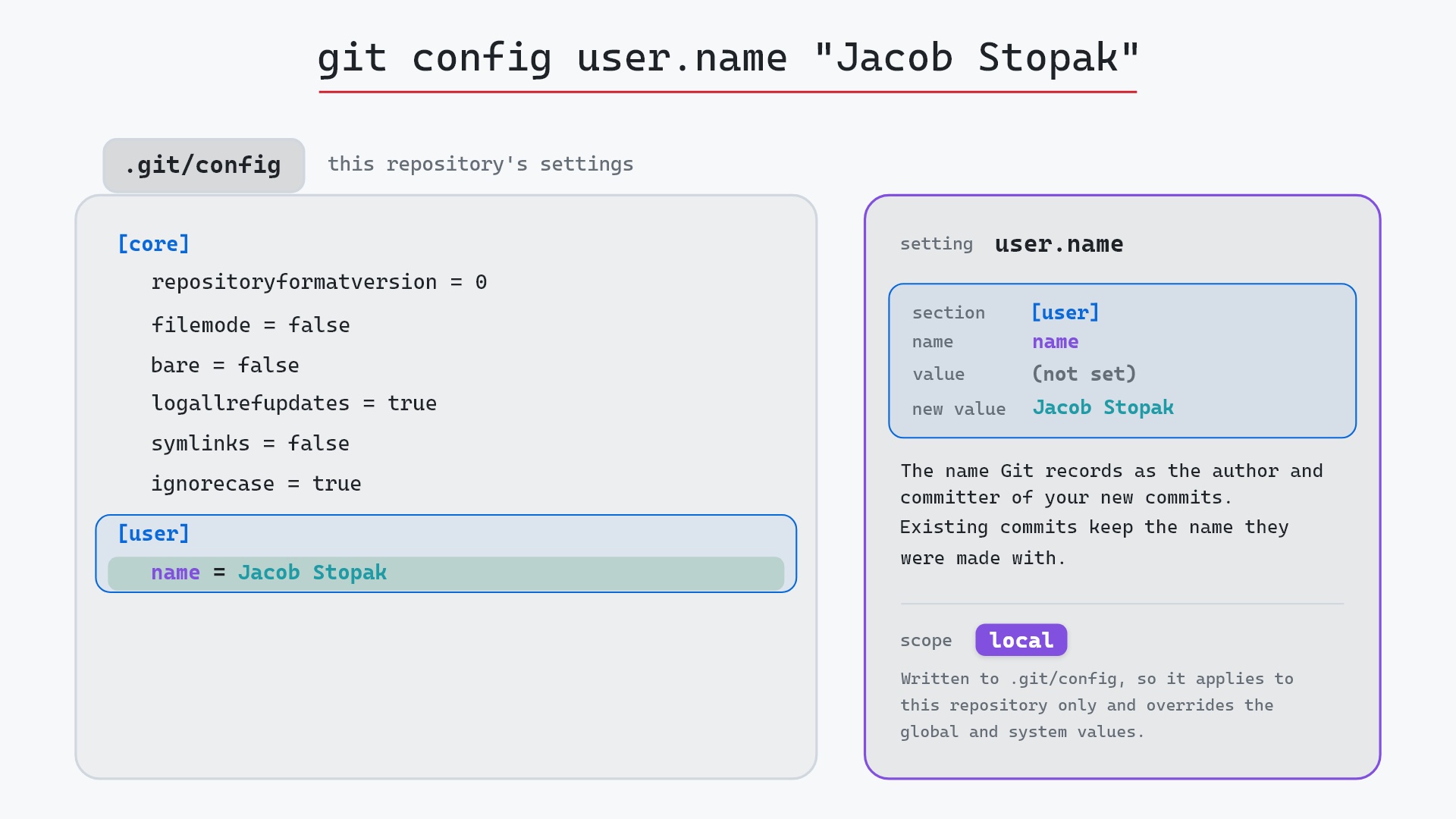This screenshot has width=1456, height=819.
Task: Click the [core] section header
Action: [153, 244]
